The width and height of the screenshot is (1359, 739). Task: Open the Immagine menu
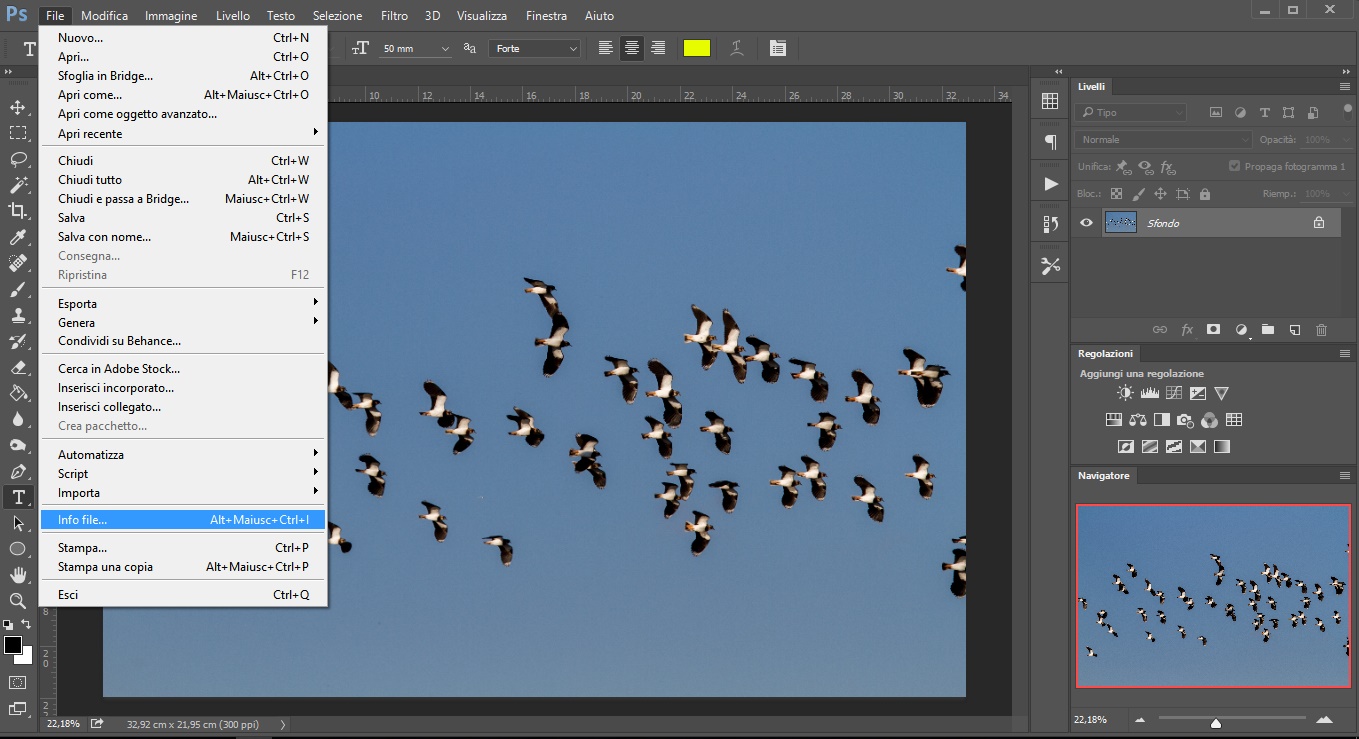(171, 16)
